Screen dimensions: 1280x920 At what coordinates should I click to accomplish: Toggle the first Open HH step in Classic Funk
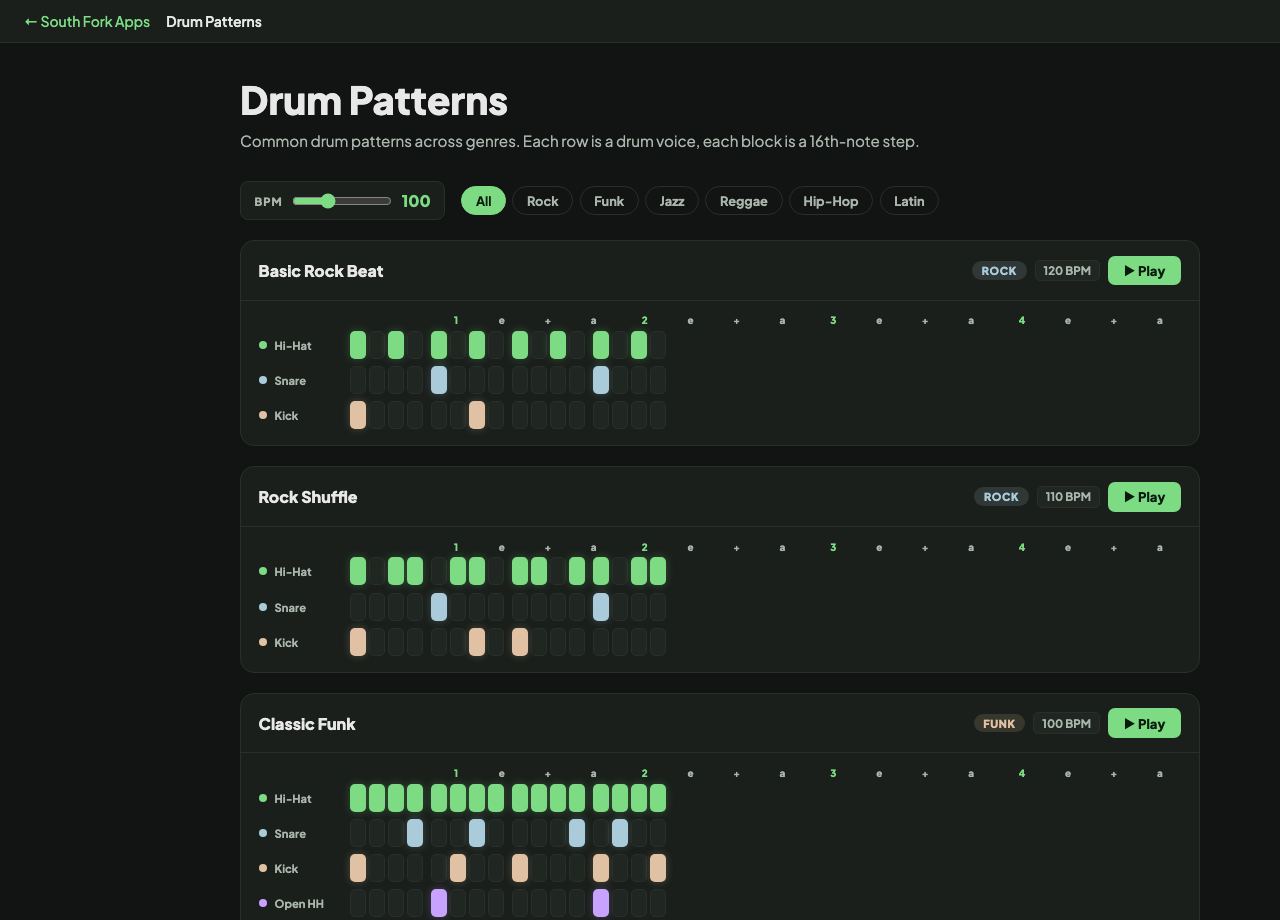(358, 903)
